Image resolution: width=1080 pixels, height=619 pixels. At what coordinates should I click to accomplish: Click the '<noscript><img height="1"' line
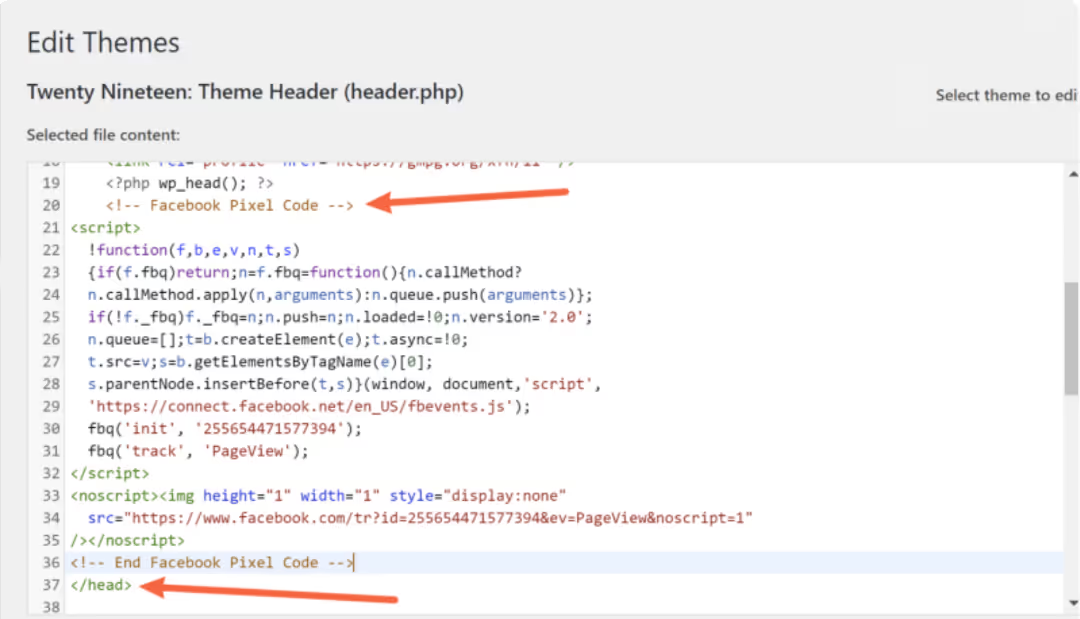click(318, 496)
